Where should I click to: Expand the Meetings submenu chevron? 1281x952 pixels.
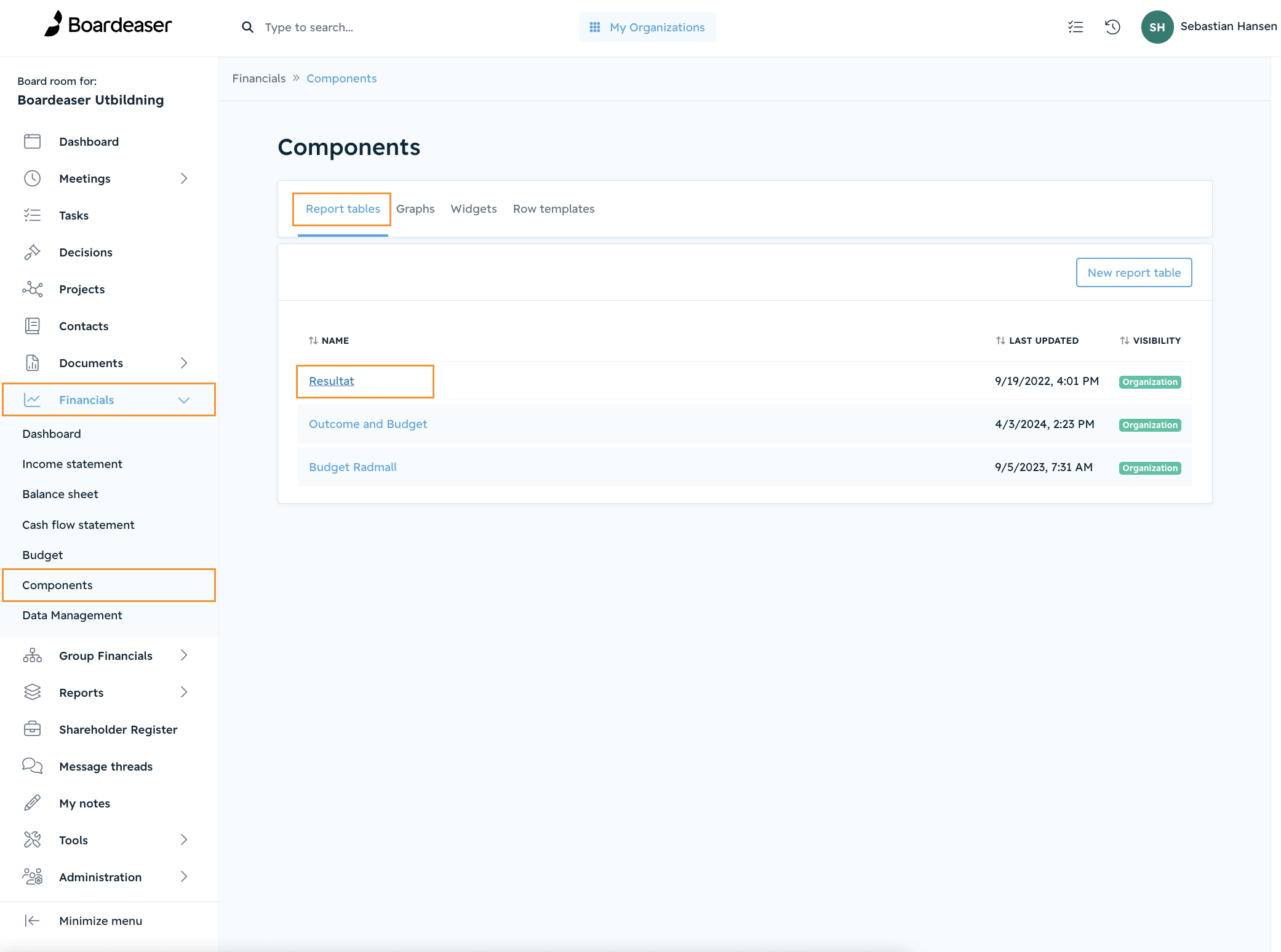click(183, 178)
